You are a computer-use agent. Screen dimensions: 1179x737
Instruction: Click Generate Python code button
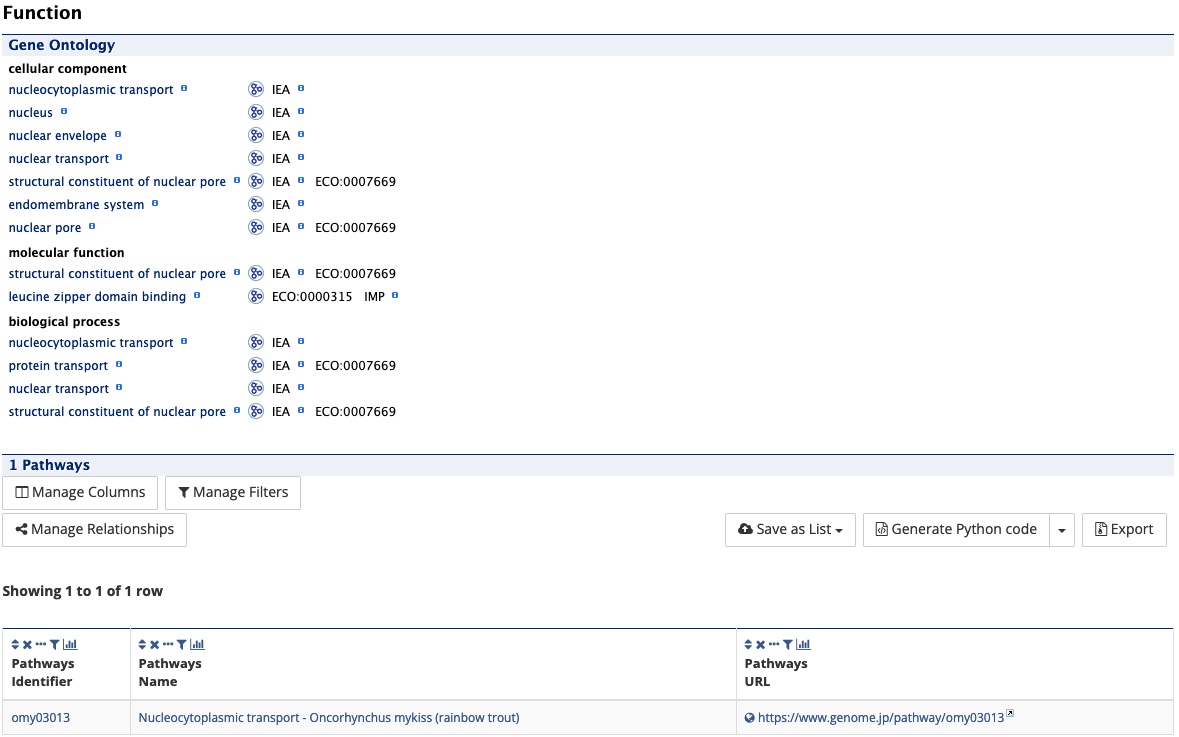coord(956,529)
